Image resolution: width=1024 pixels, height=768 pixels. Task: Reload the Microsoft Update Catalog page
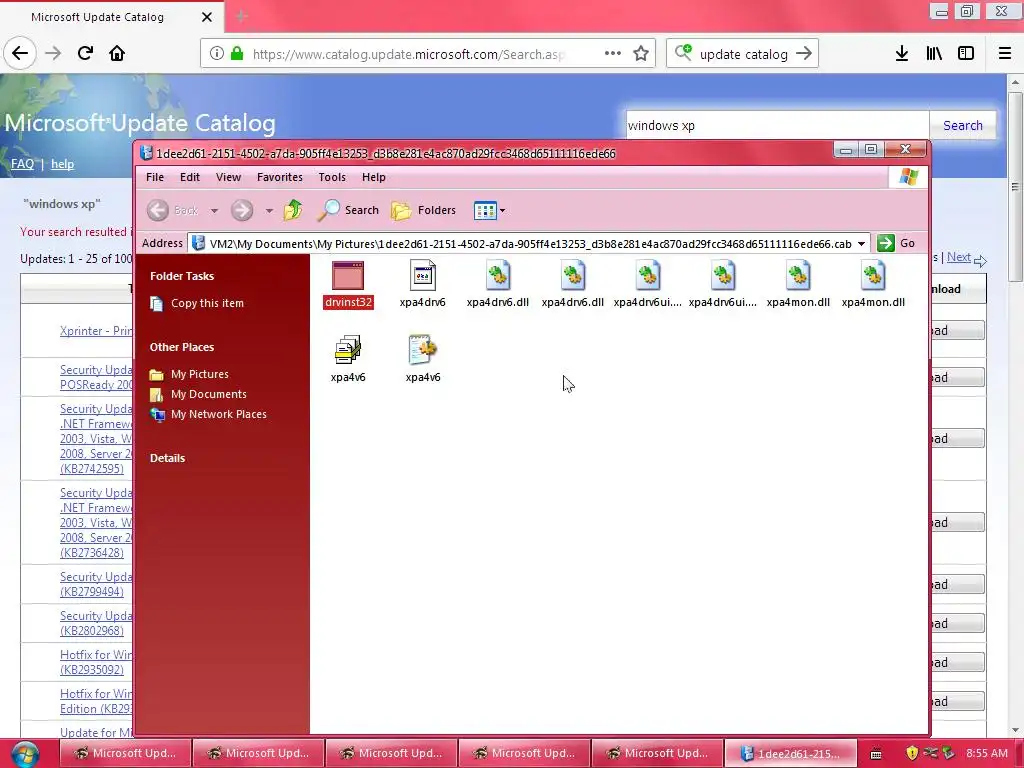pos(85,54)
